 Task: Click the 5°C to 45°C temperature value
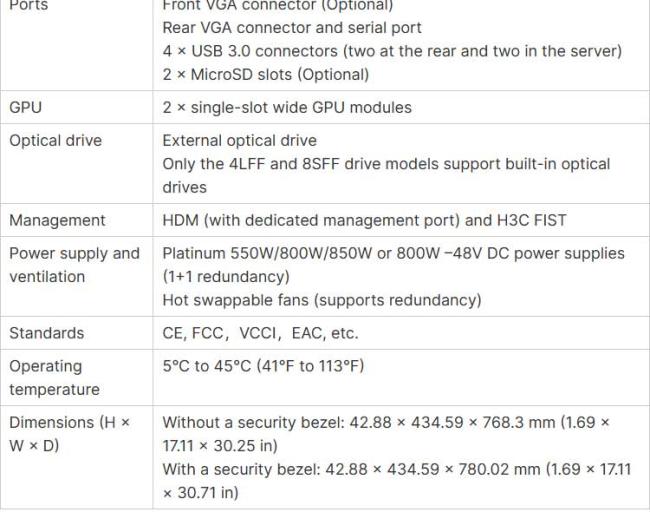pos(263,366)
